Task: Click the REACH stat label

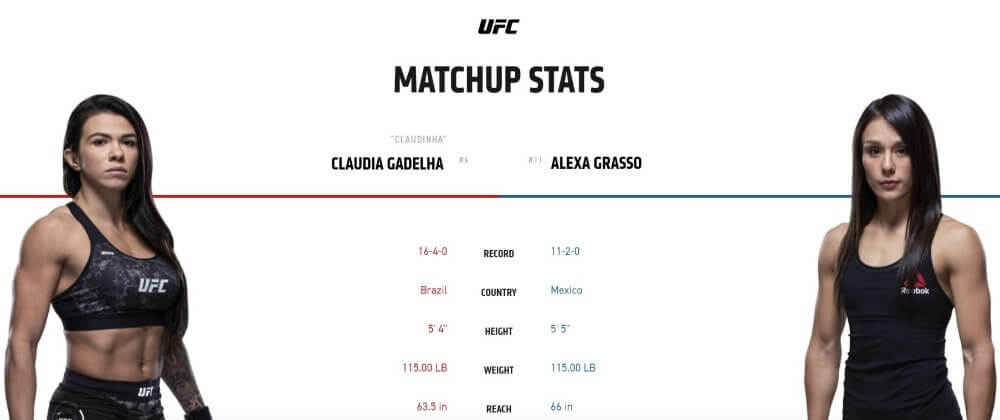Action: [499, 409]
